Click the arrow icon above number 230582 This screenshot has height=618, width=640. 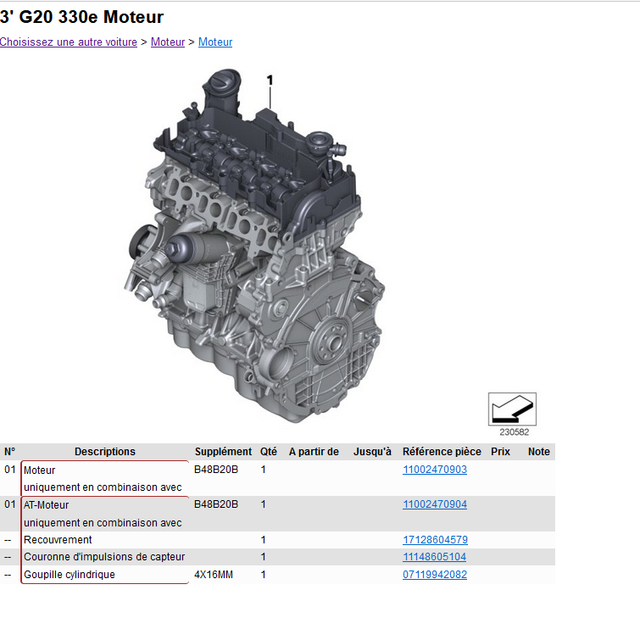512,409
